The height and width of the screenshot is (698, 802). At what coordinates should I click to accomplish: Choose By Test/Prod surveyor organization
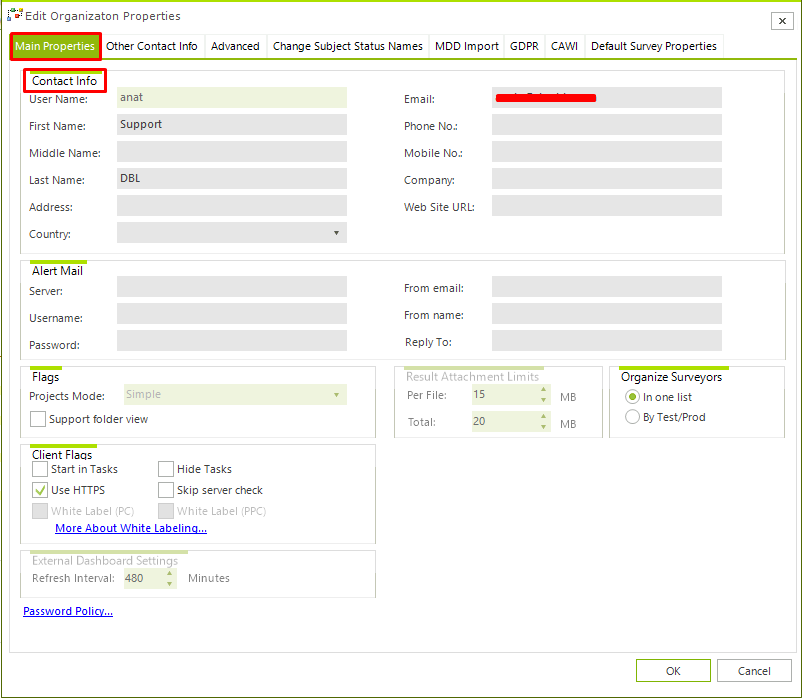coord(632,417)
